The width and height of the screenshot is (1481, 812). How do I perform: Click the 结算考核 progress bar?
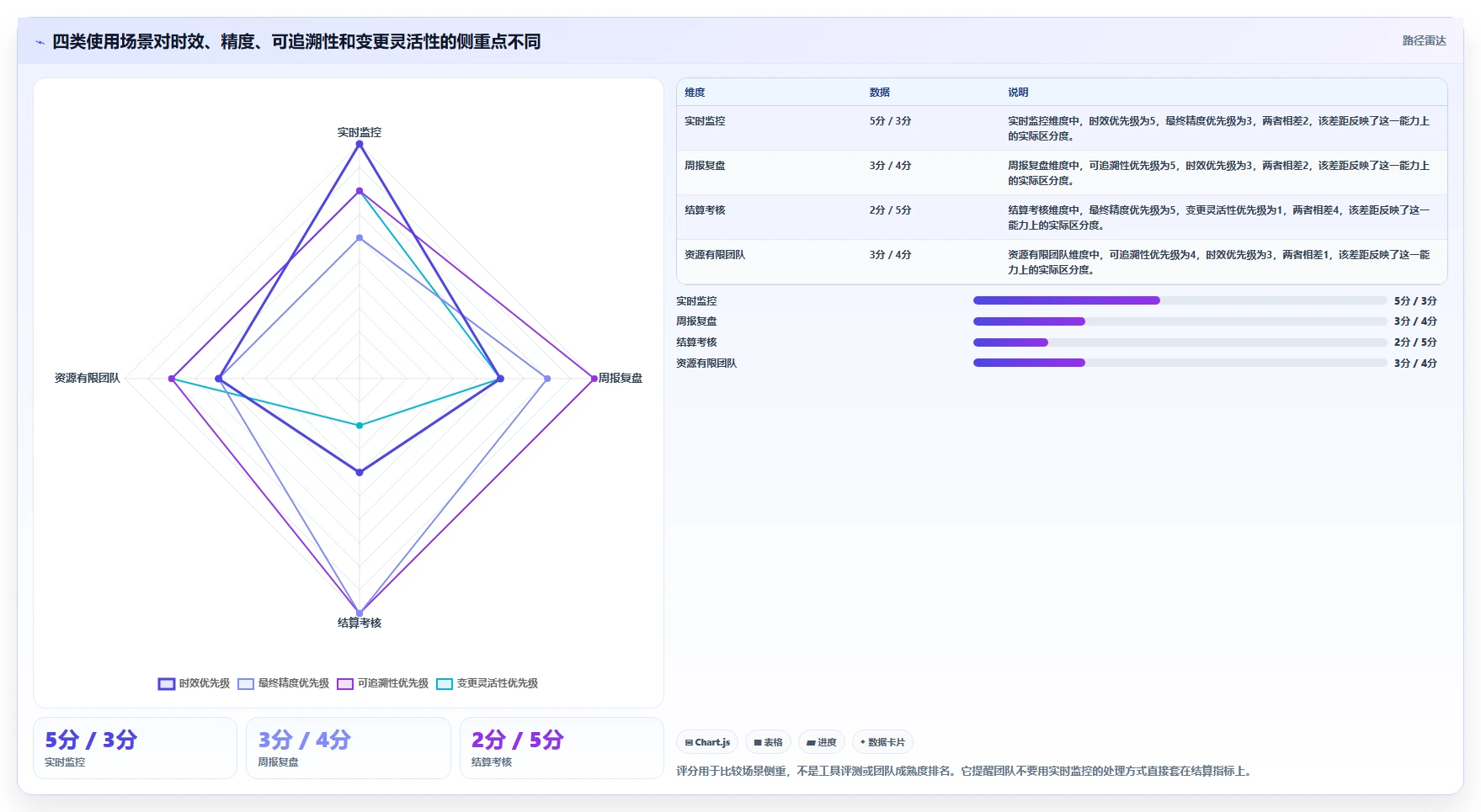point(1180,342)
